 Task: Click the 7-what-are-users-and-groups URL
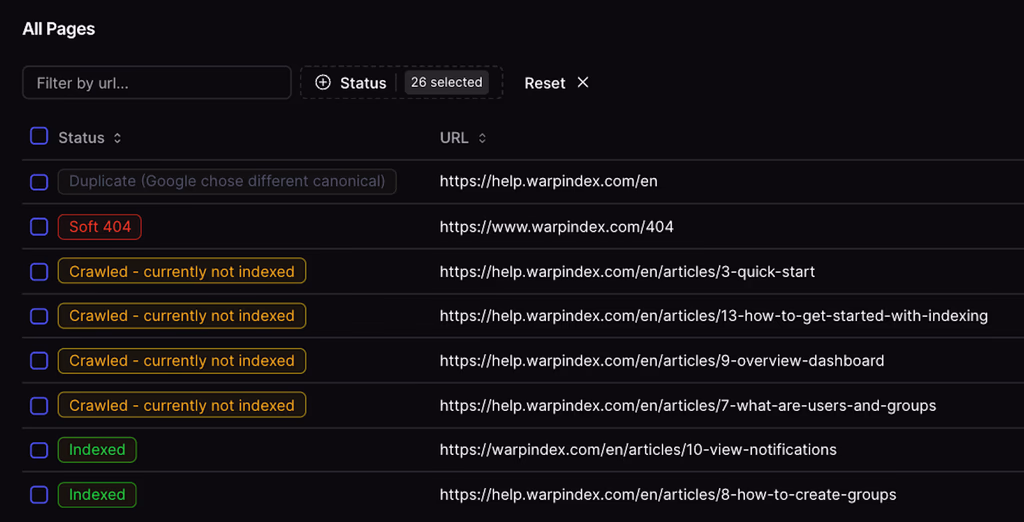coord(688,406)
